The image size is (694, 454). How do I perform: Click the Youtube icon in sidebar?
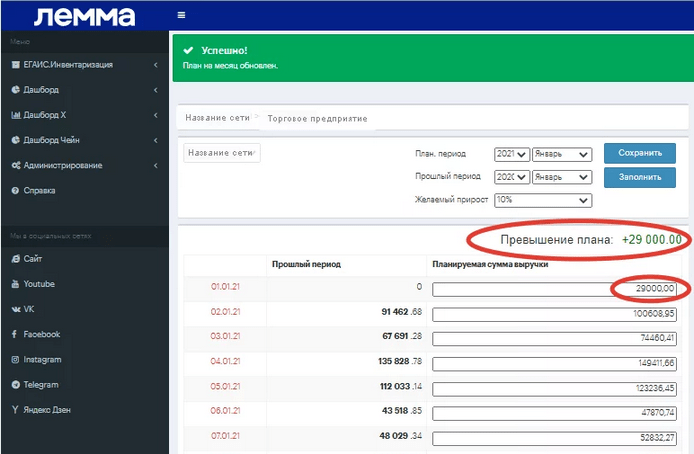[15, 284]
